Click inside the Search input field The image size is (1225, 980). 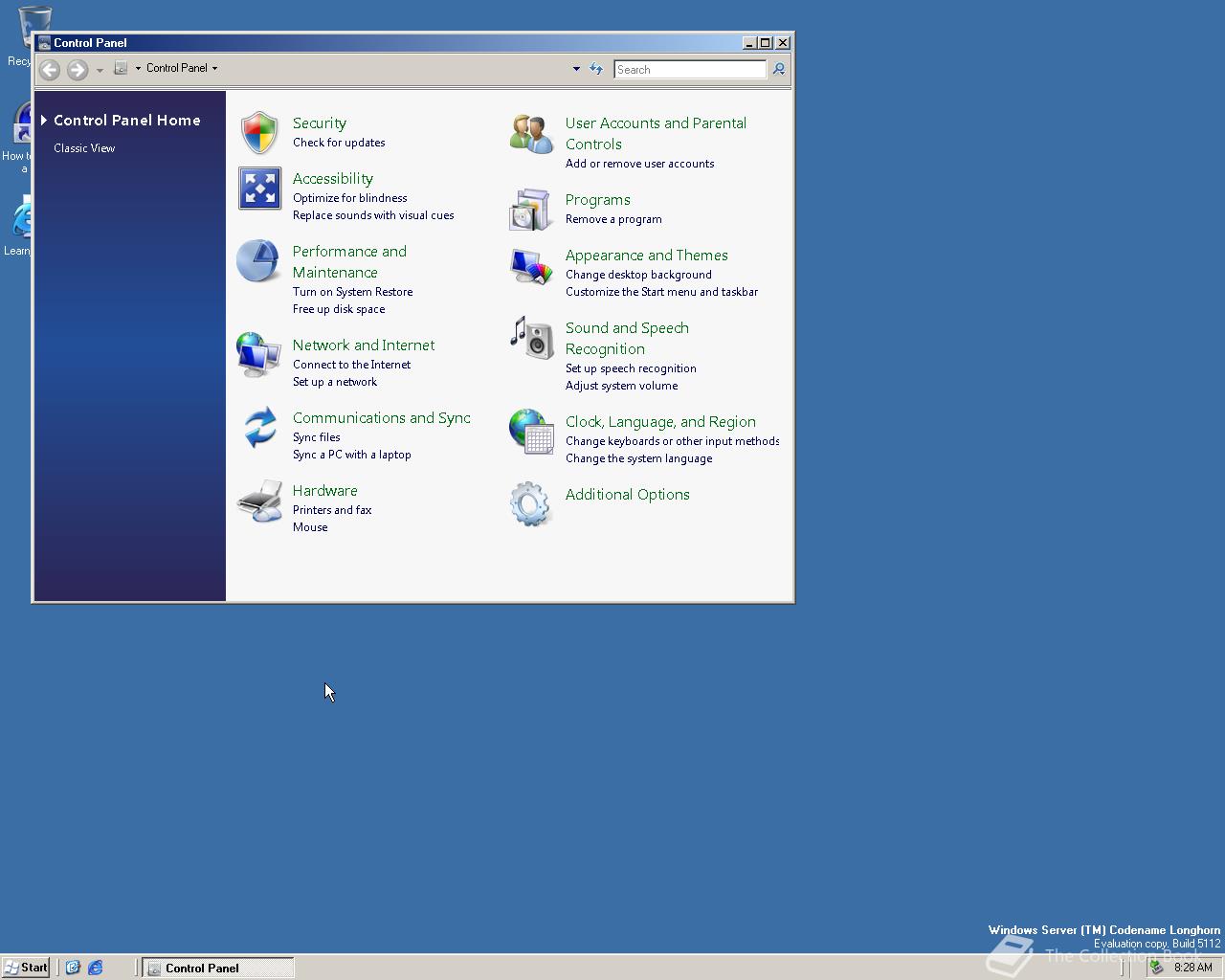[690, 69]
